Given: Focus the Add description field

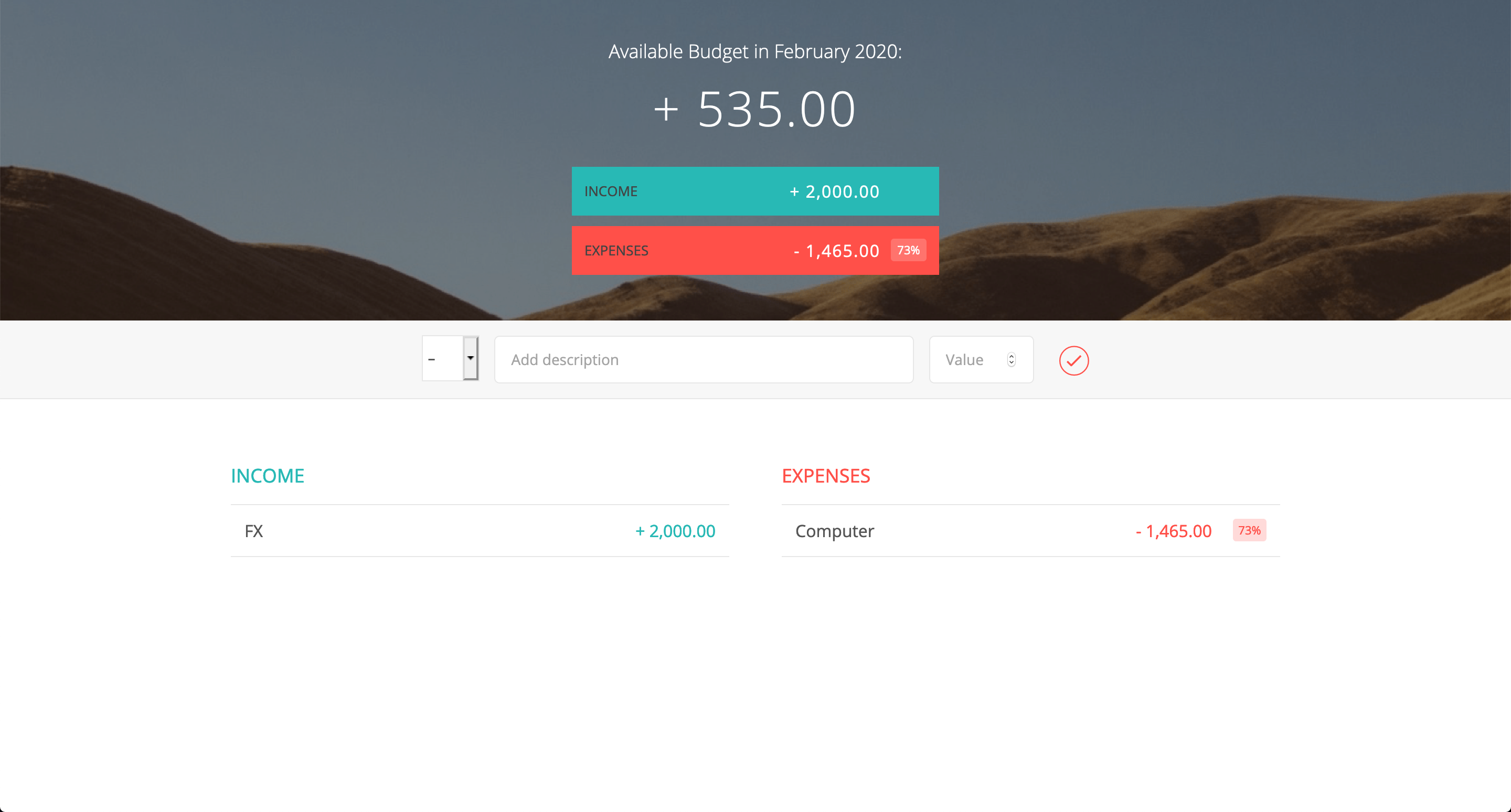Looking at the screenshot, I should 704,359.
